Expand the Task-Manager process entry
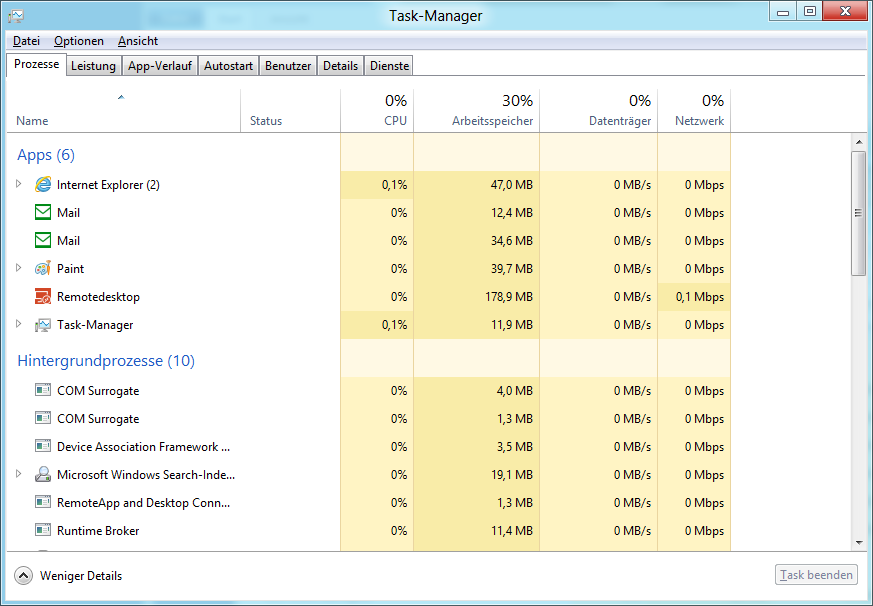Screen dimensions: 873x606 coord(18,324)
